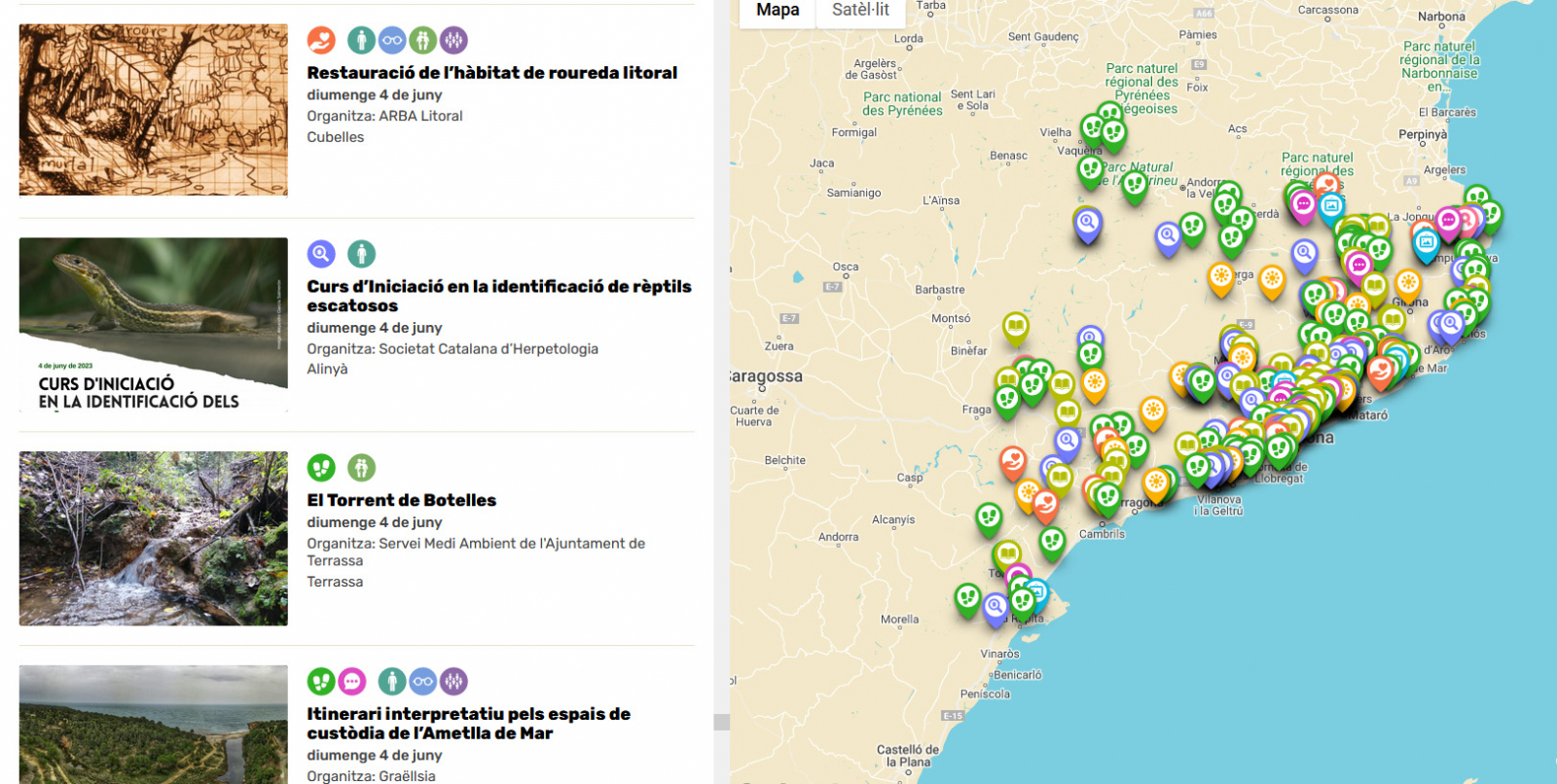1557x784 pixels.
Task: Click the blue glasses icon in Restauració event
Action: click(392, 40)
